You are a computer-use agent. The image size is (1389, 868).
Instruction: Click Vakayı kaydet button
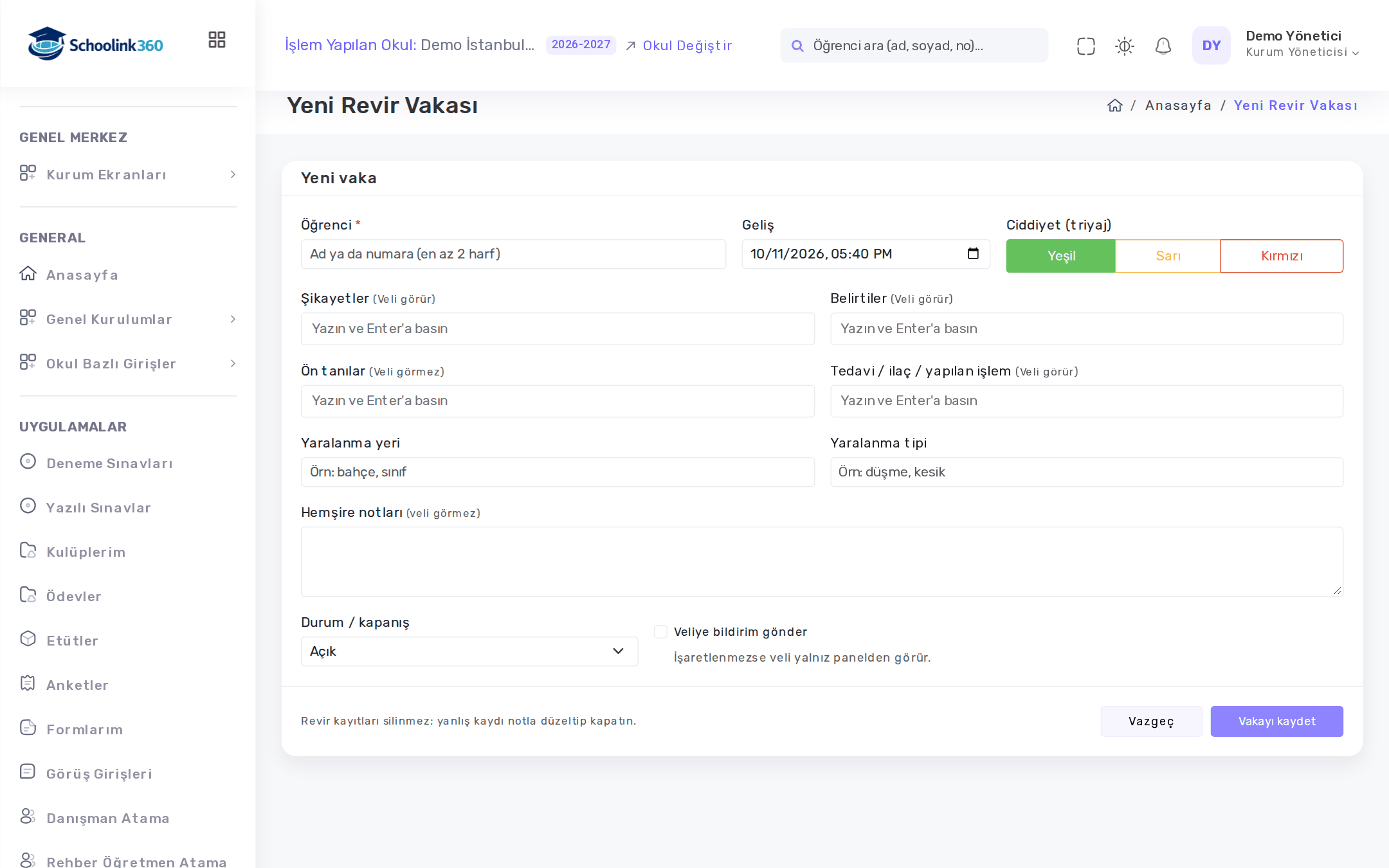pyautogui.click(x=1276, y=721)
